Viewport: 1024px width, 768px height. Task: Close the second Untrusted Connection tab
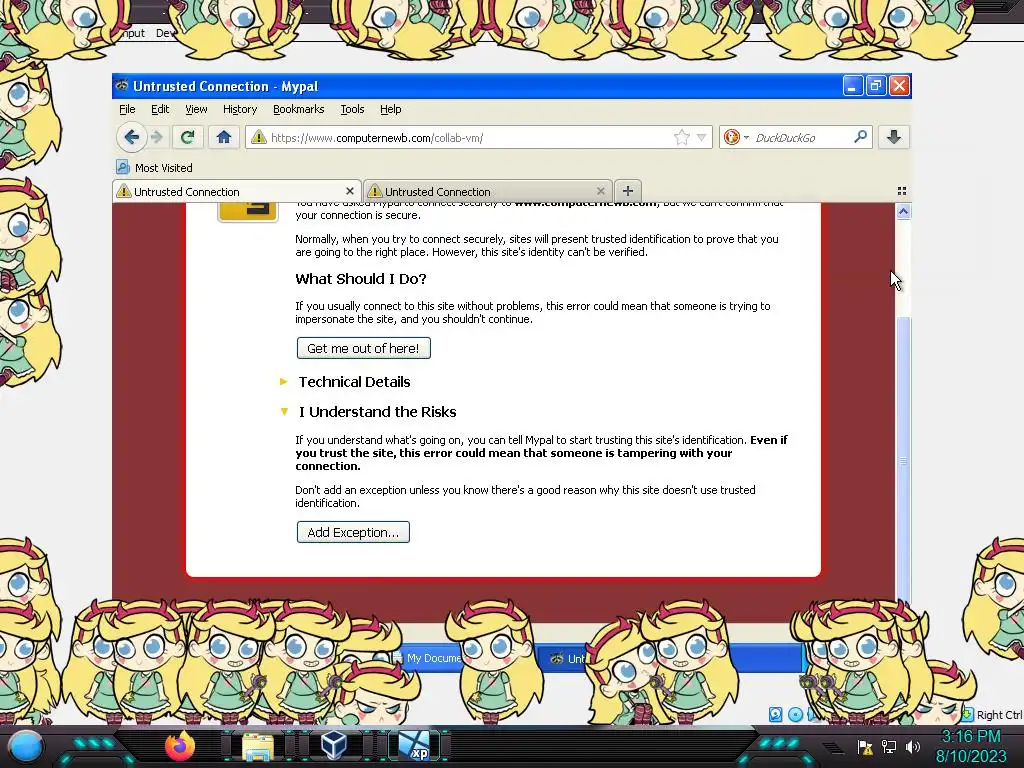click(x=600, y=191)
